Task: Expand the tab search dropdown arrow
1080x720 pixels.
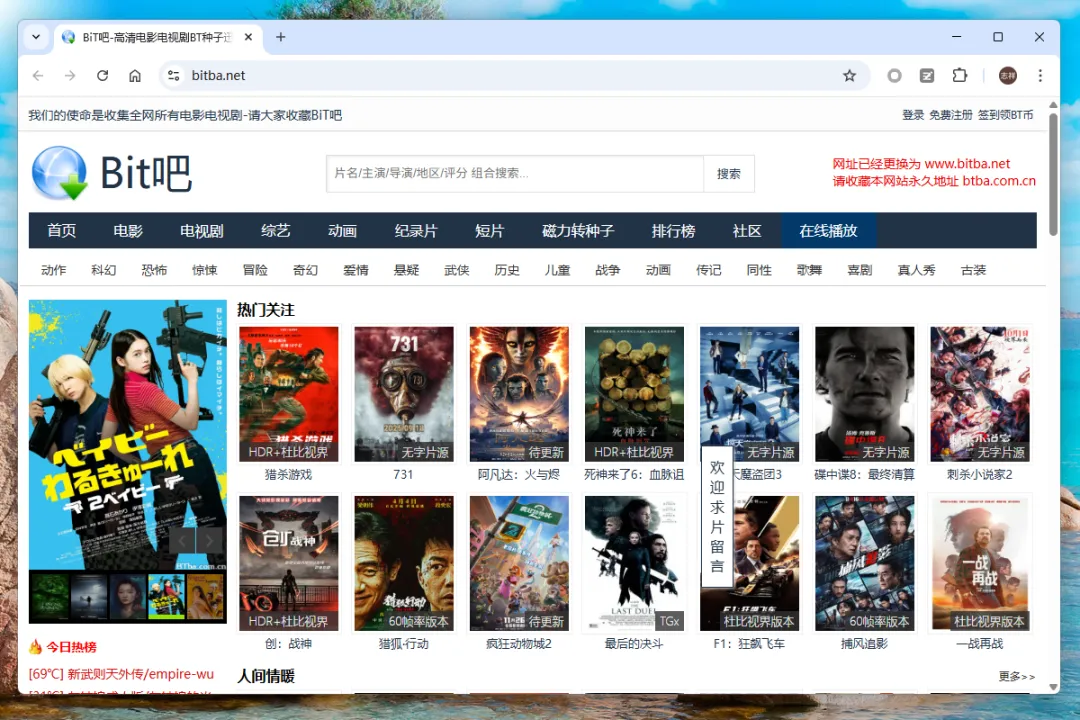Action: pos(36,37)
